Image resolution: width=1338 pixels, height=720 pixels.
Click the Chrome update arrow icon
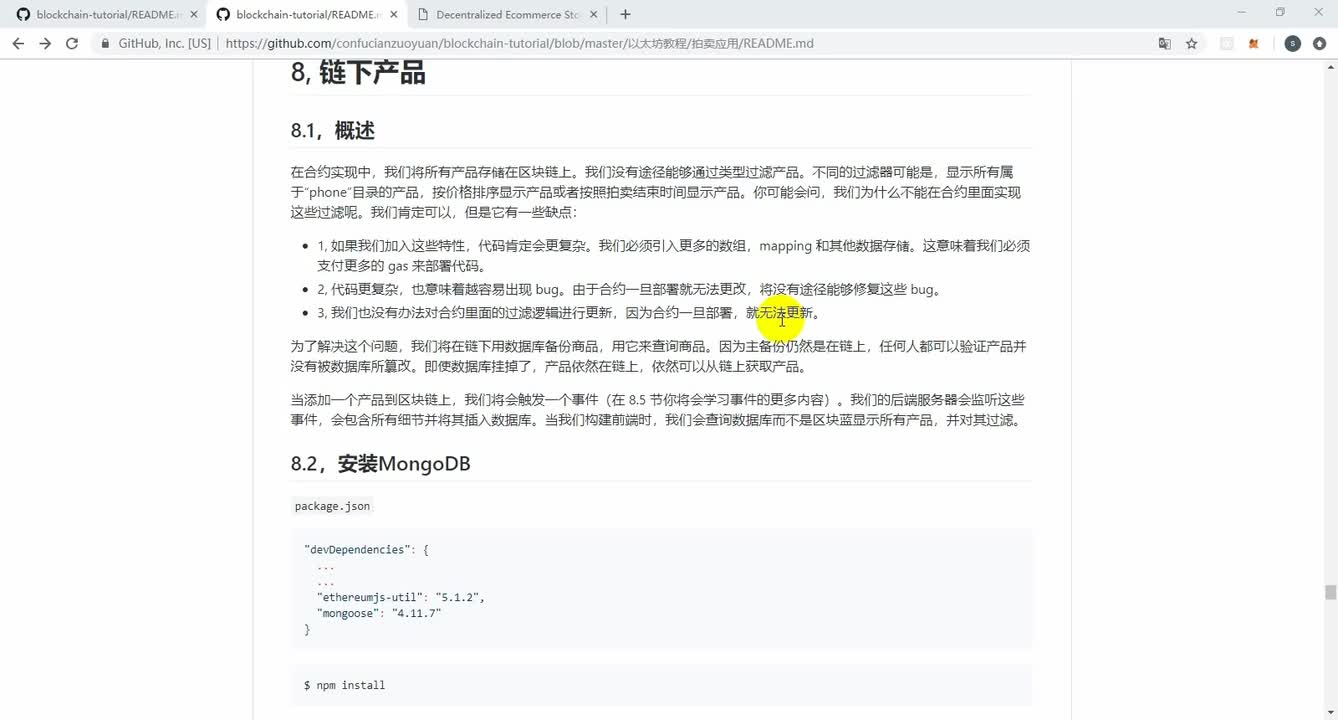1319,44
